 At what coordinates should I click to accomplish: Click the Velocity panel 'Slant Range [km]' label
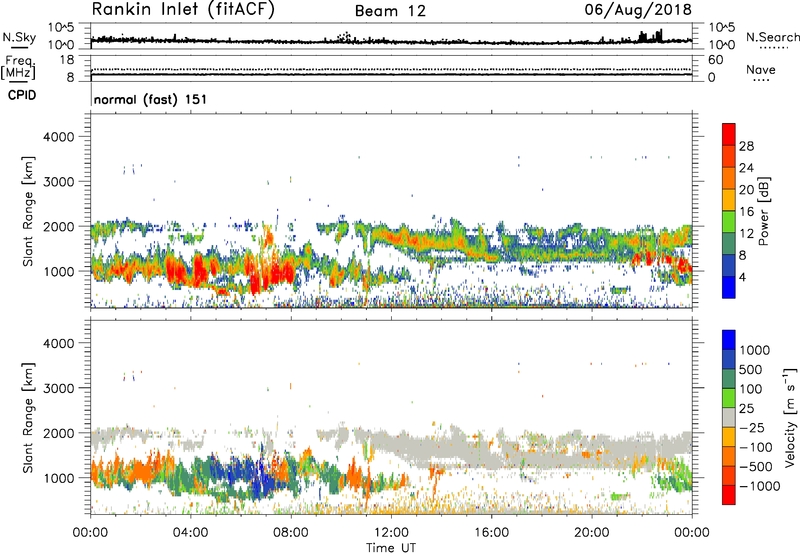click(x=28, y=418)
